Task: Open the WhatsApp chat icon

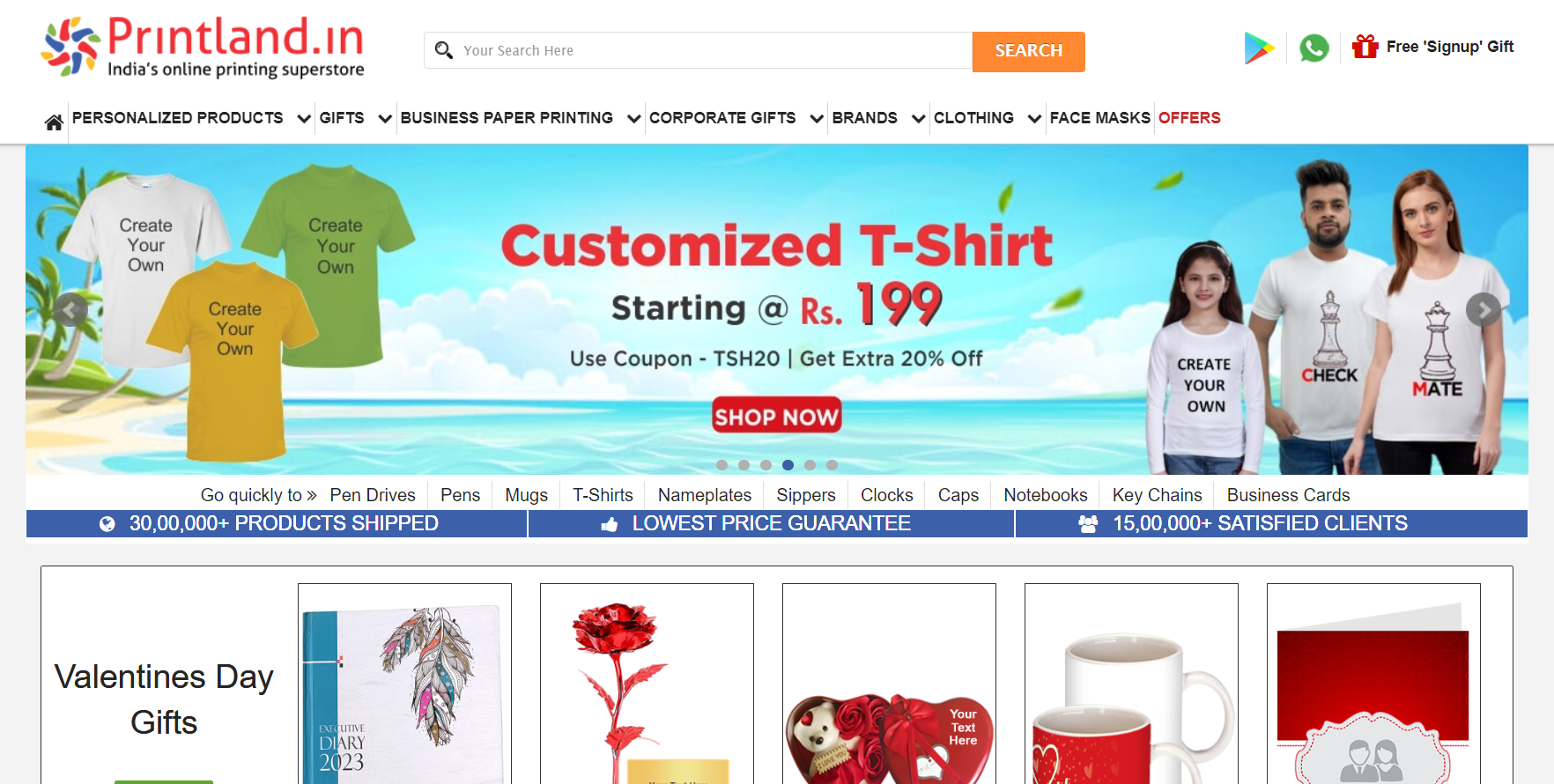Action: click(1313, 48)
